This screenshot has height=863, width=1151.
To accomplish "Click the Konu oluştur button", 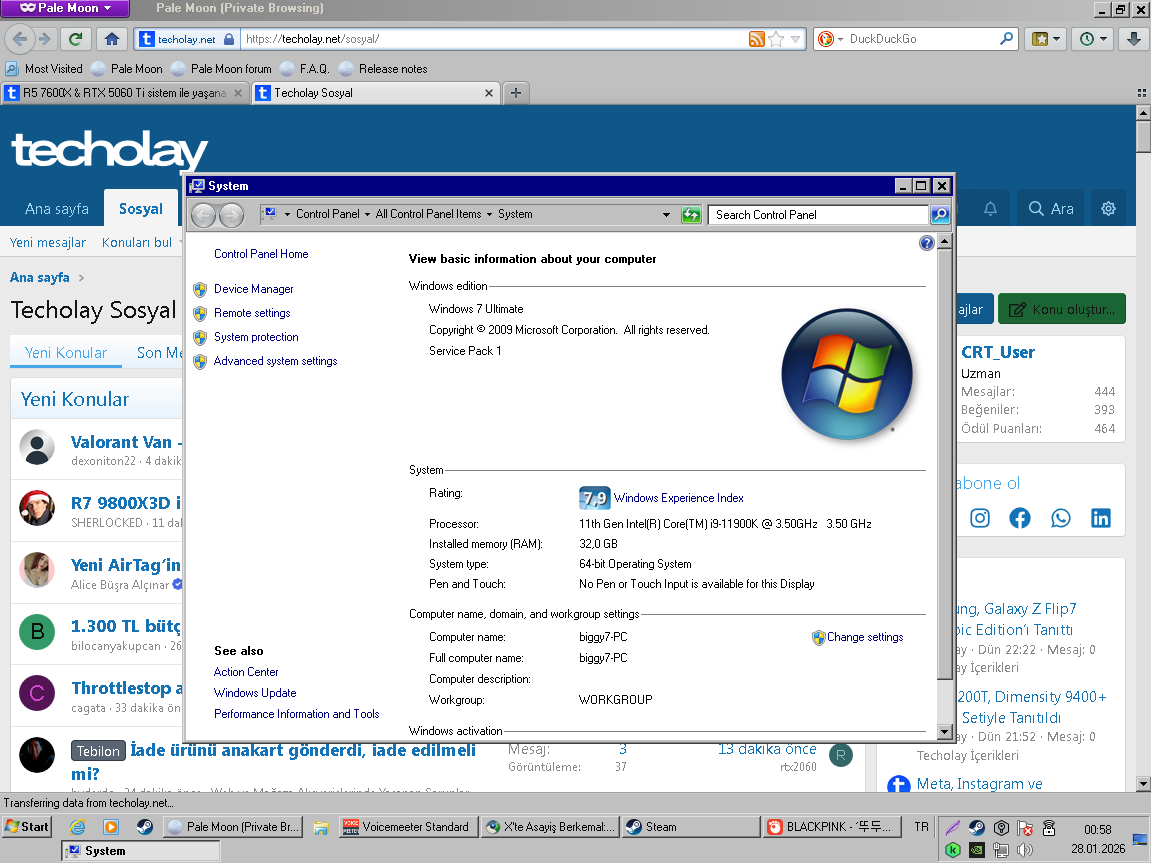I will [1061, 309].
